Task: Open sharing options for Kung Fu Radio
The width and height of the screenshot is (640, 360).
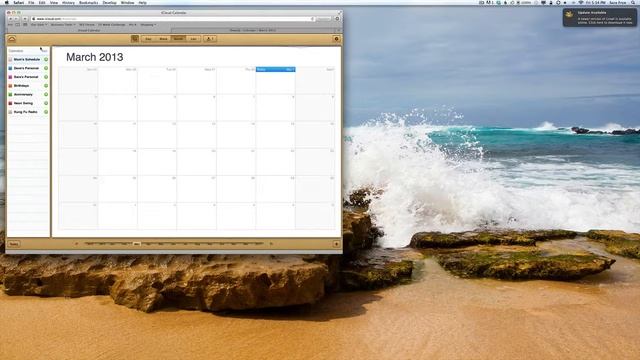Action: point(46,112)
